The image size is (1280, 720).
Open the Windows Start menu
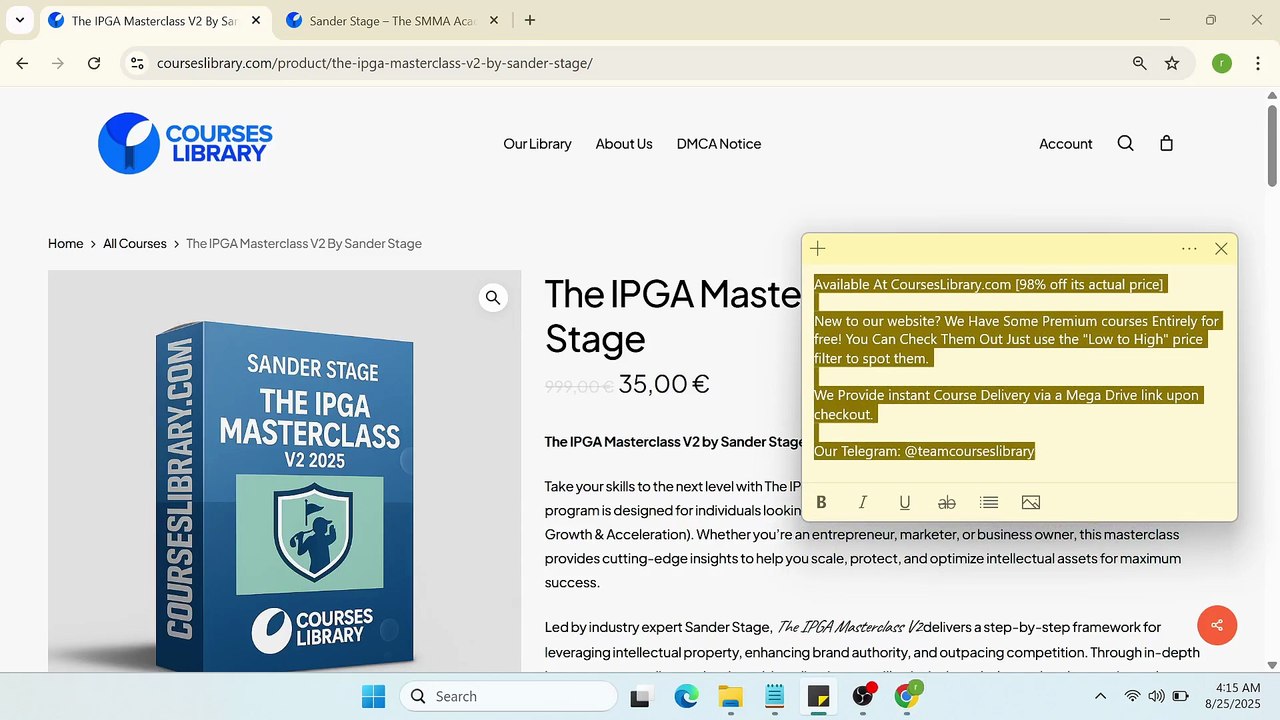(x=373, y=696)
